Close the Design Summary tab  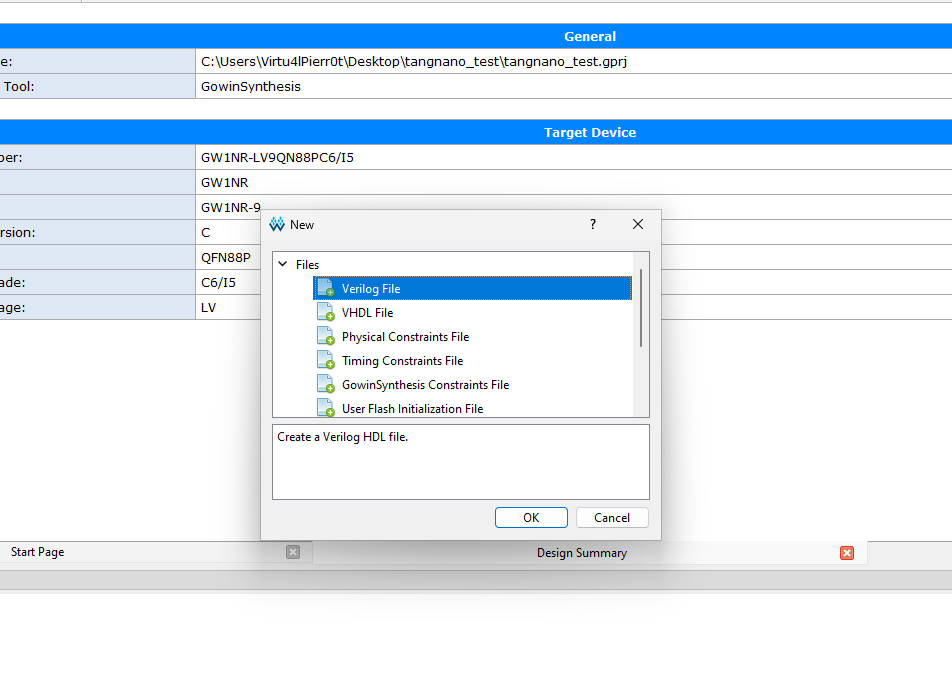846,552
